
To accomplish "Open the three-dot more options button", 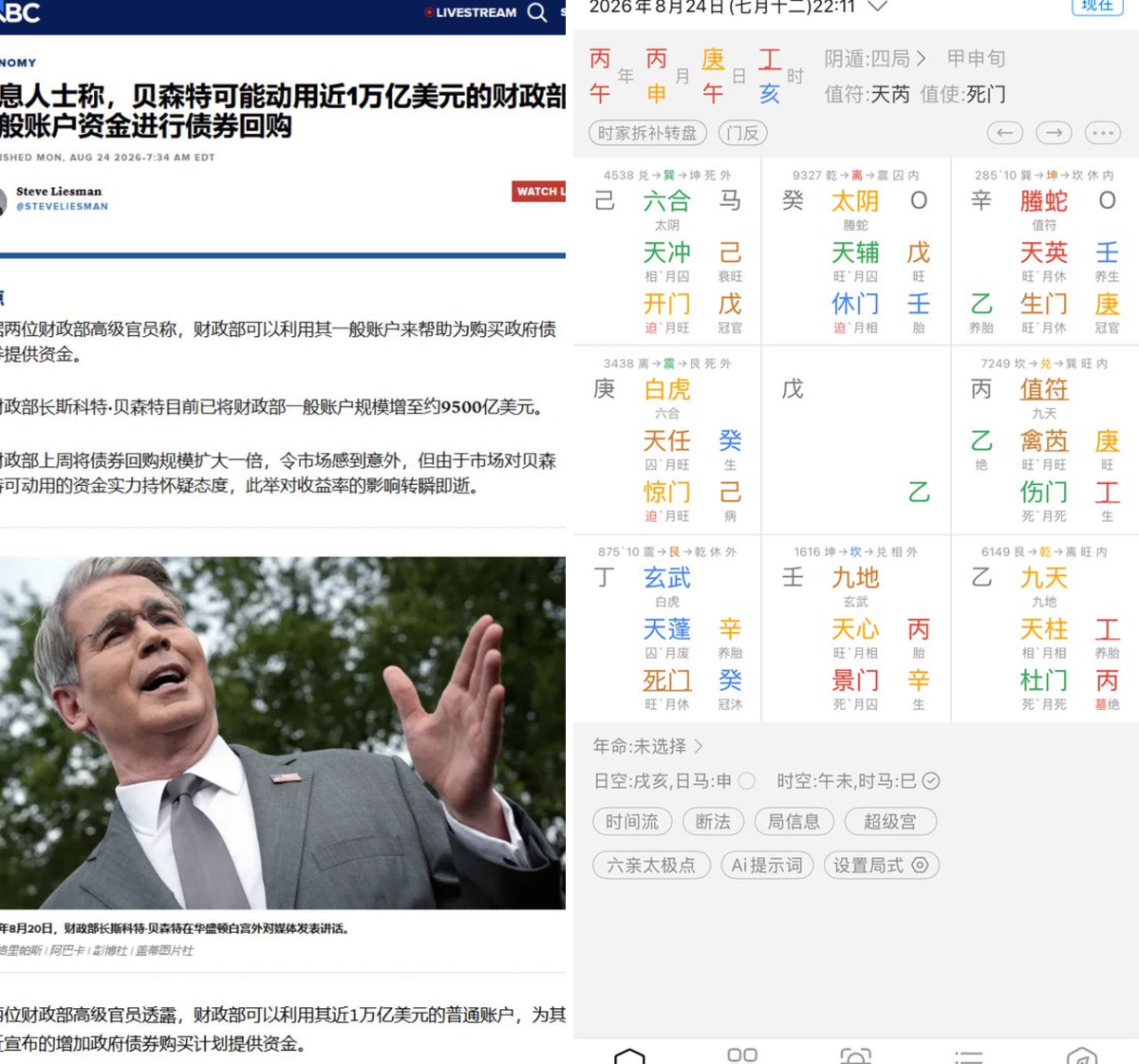I will tap(1102, 134).
